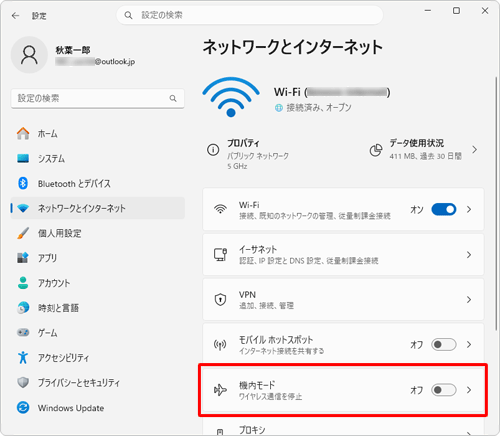The width and height of the screenshot is (500, 436).
Task: Turn off the Wi-Fi toggle
Action: [x=444, y=209]
